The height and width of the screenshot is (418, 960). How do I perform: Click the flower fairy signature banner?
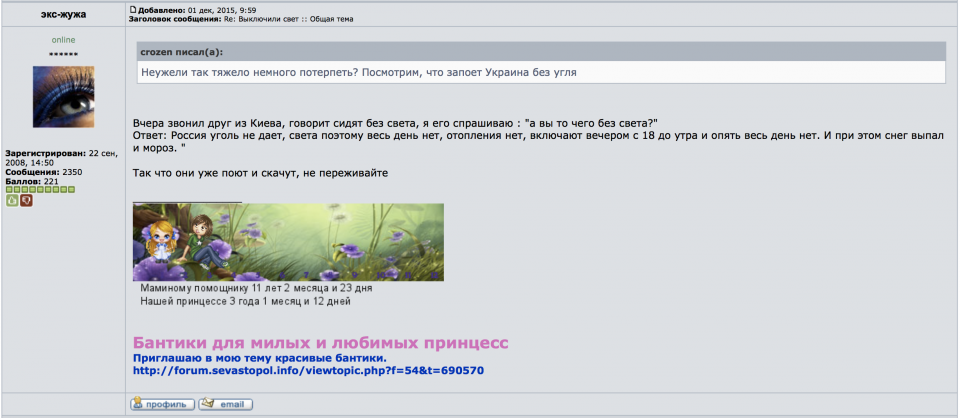(x=288, y=242)
